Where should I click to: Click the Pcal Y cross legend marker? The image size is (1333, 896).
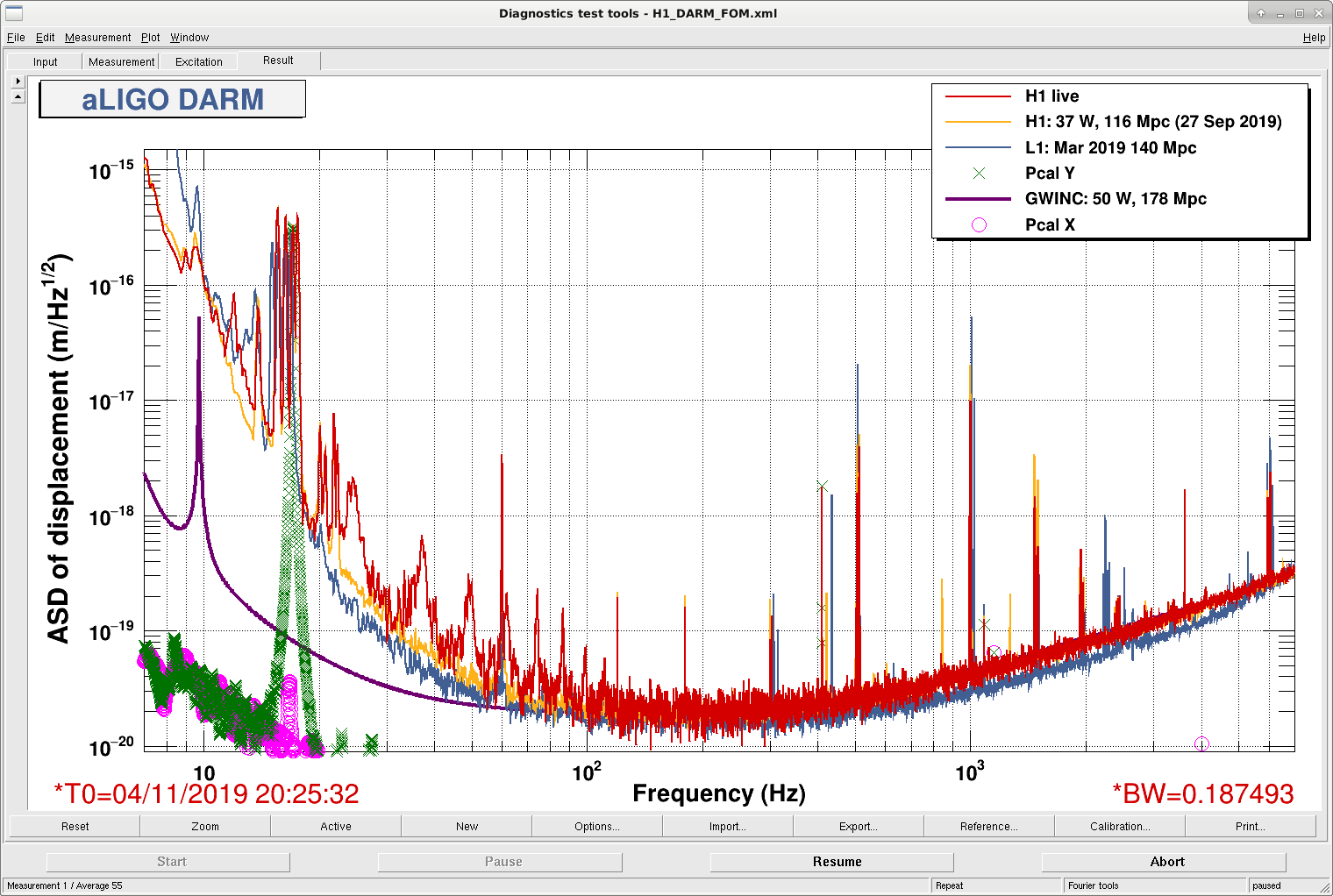pos(979,173)
